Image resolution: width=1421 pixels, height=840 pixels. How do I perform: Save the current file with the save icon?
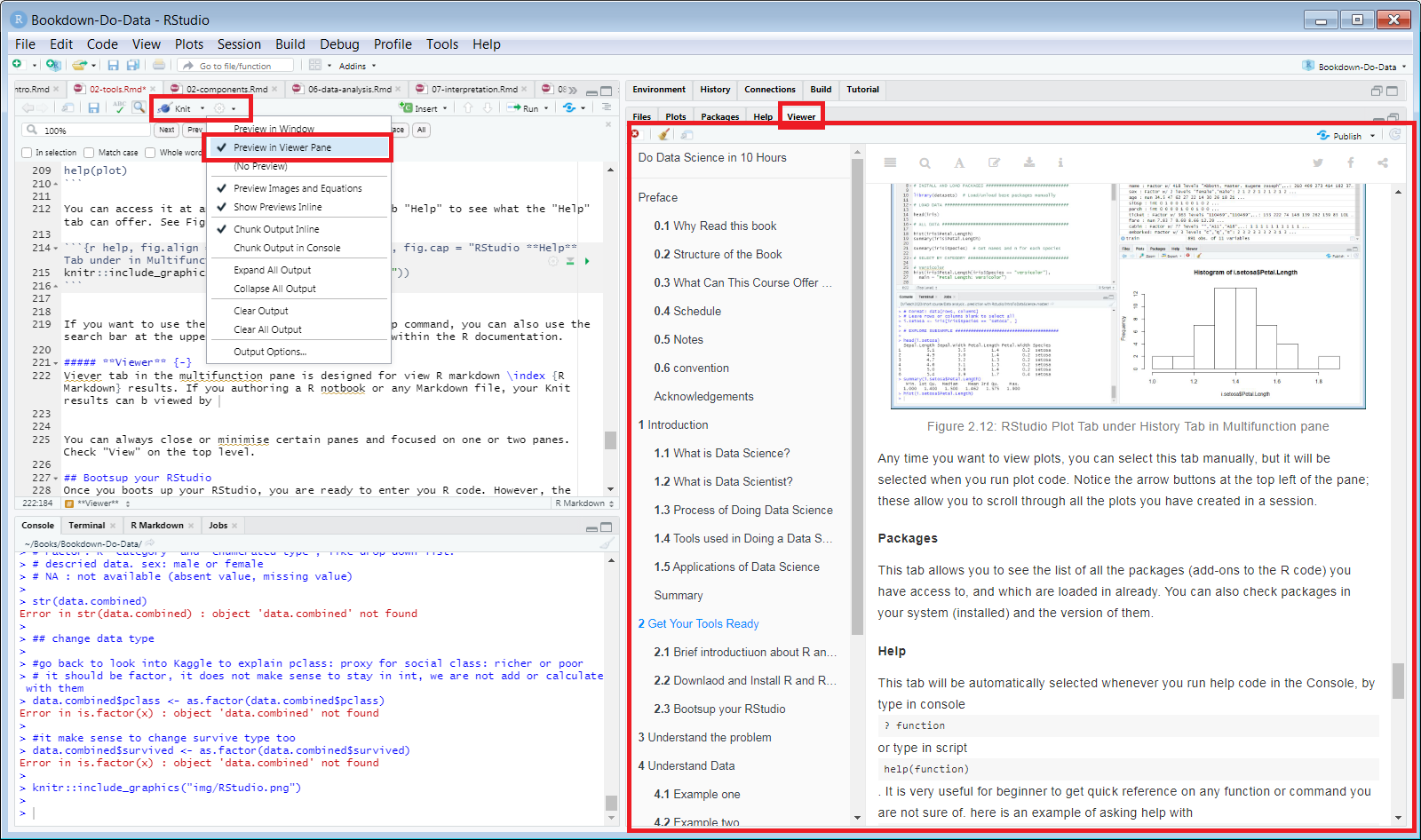click(94, 107)
